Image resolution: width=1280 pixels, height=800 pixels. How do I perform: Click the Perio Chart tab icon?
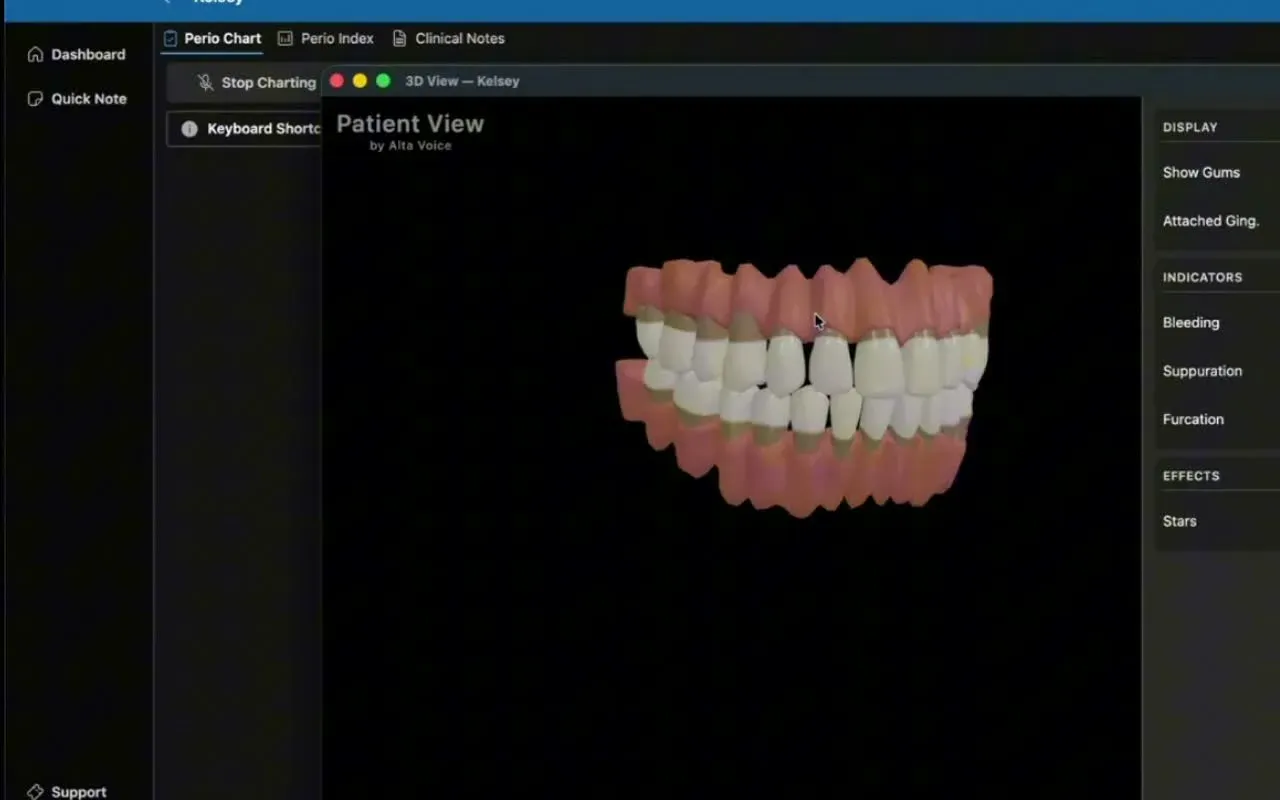coord(170,38)
